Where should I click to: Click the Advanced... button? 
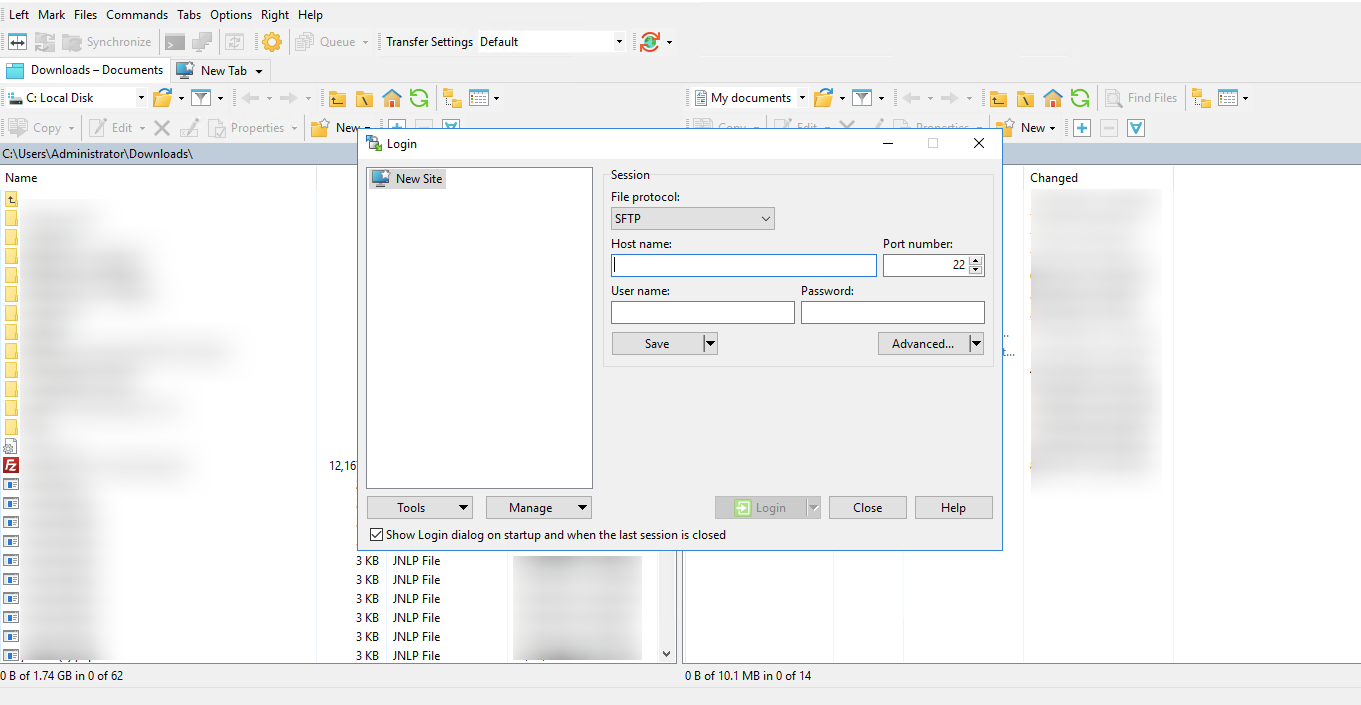[923, 343]
